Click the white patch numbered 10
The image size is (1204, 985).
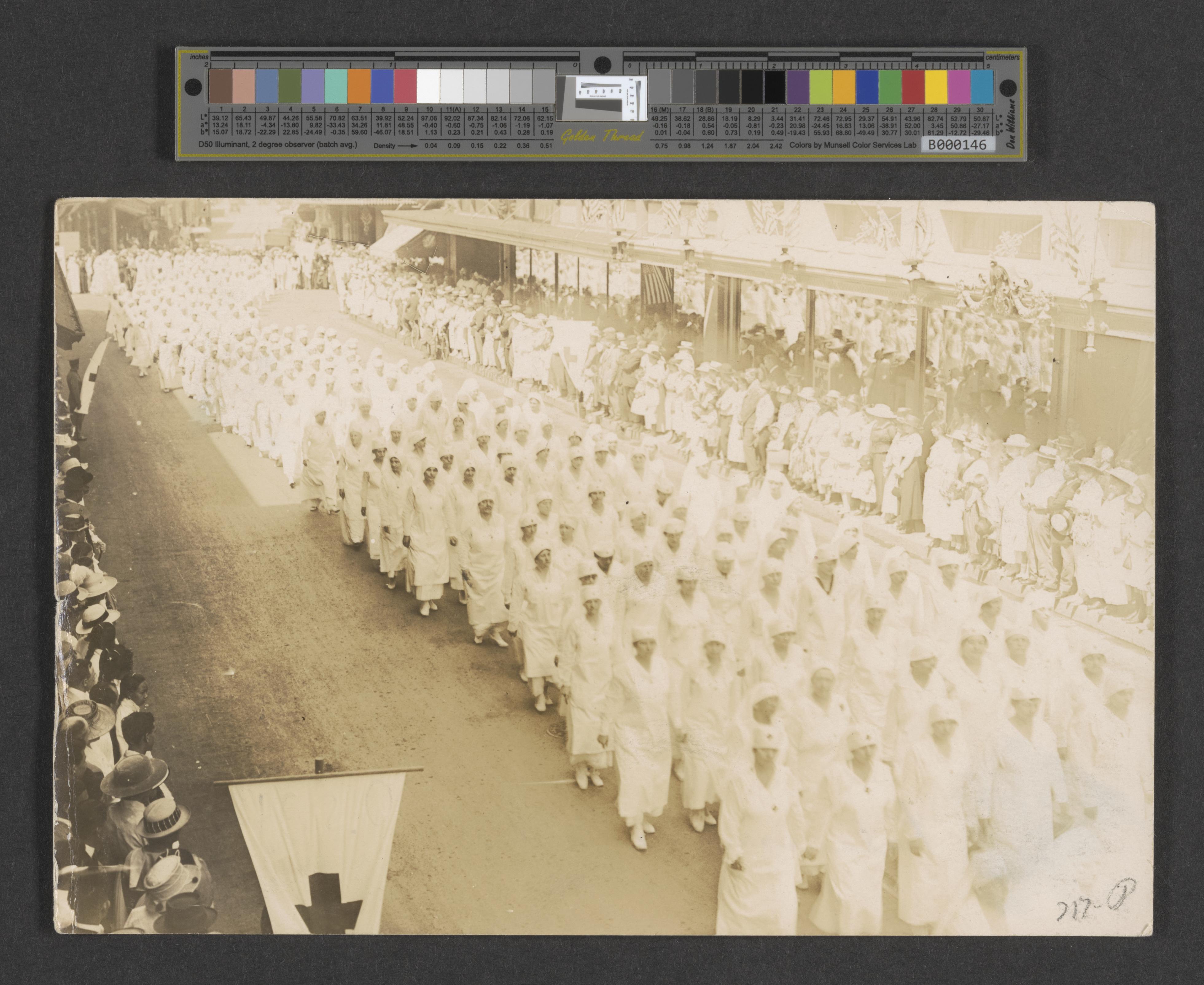[x=428, y=86]
